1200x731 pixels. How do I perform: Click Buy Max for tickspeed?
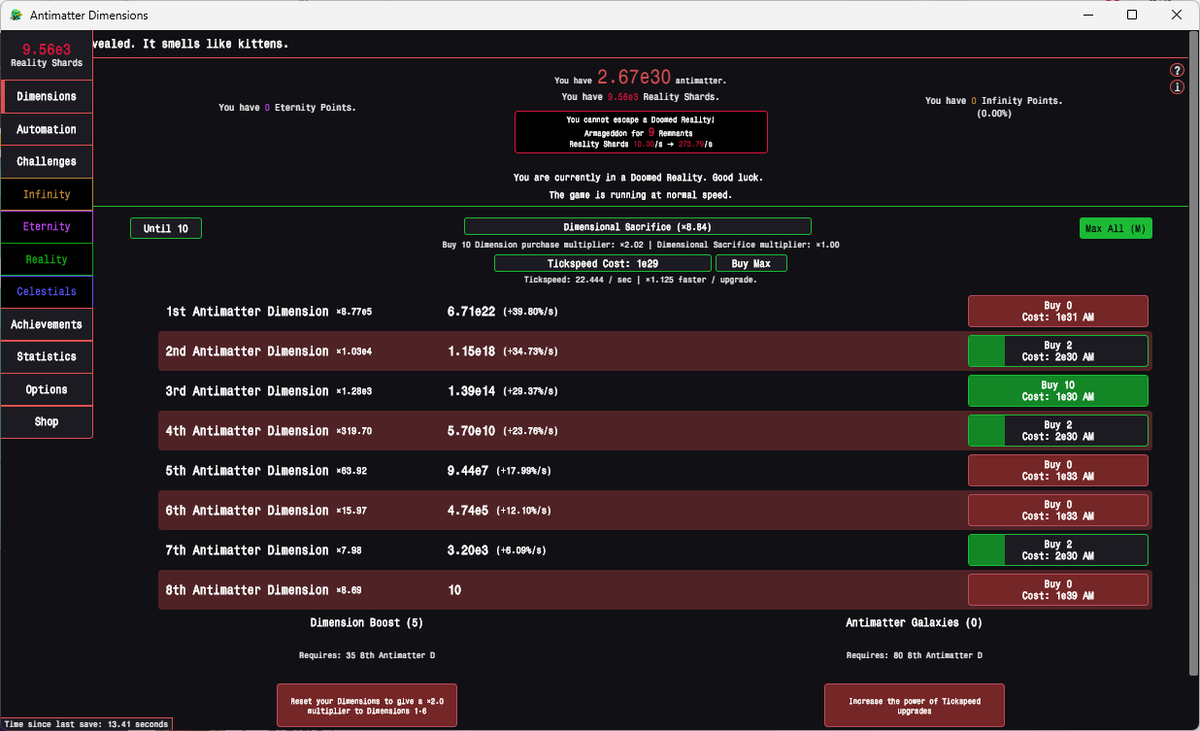click(x=751, y=263)
